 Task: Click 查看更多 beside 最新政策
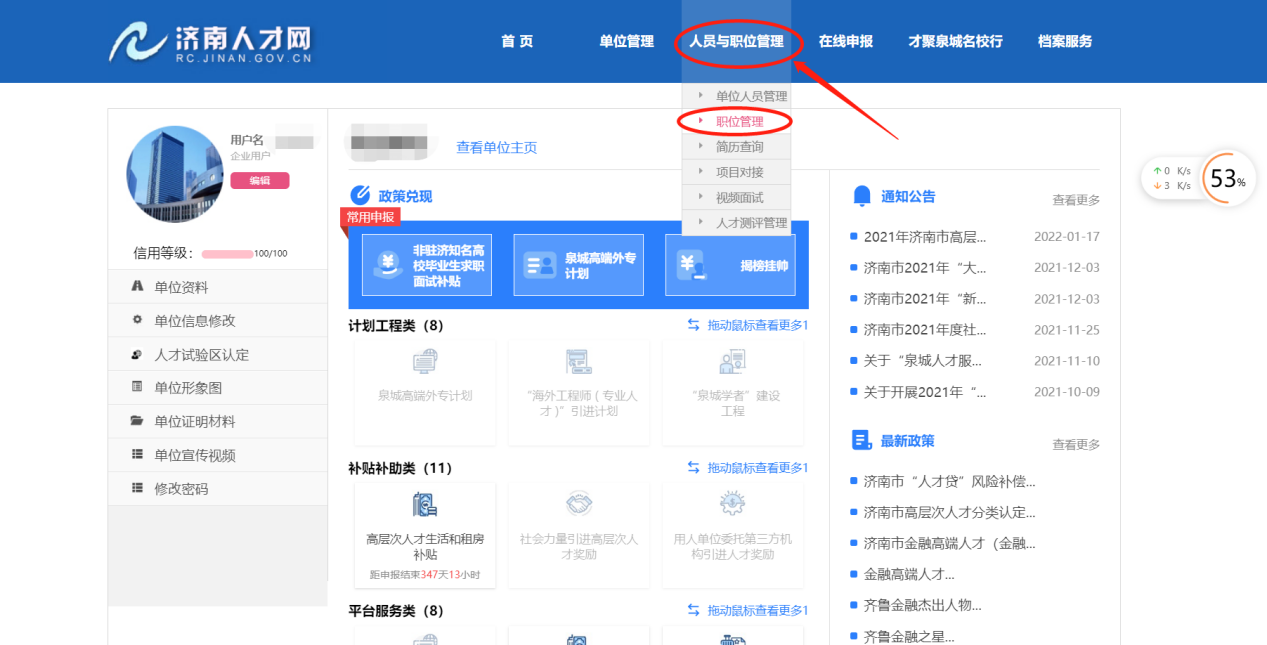click(1076, 444)
